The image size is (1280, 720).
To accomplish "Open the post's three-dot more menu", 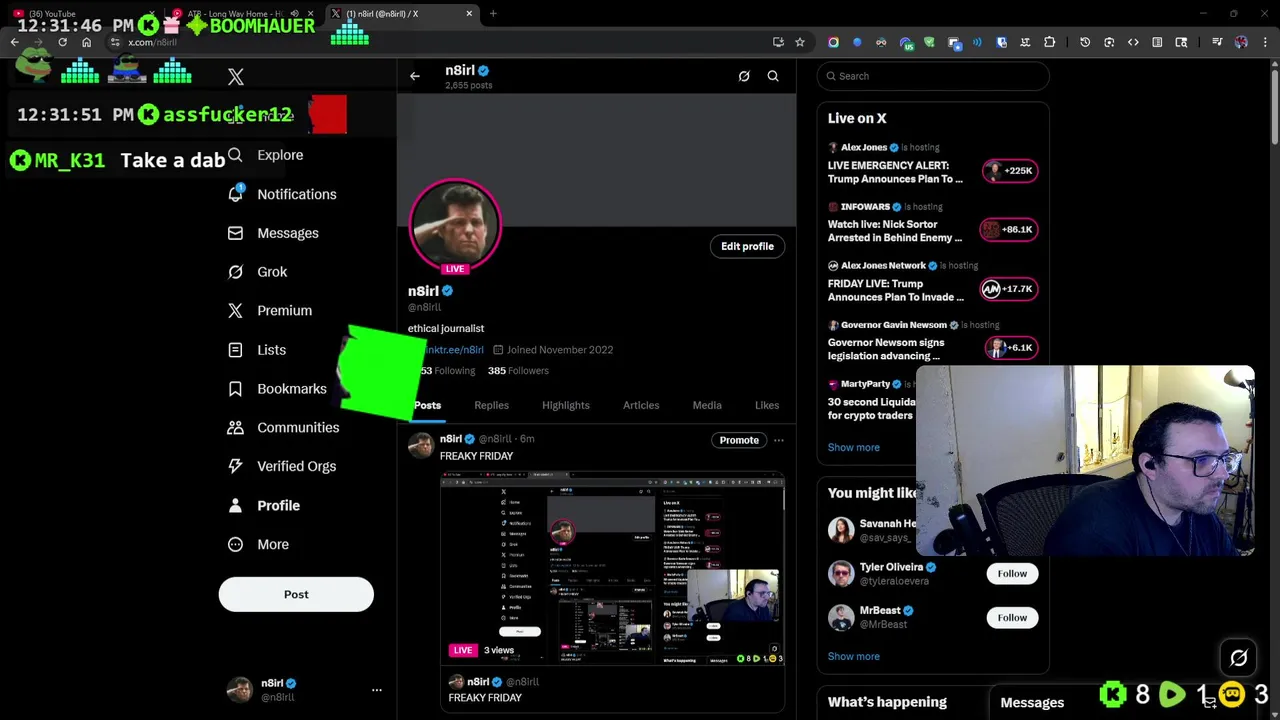I will click(x=779, y=440).
